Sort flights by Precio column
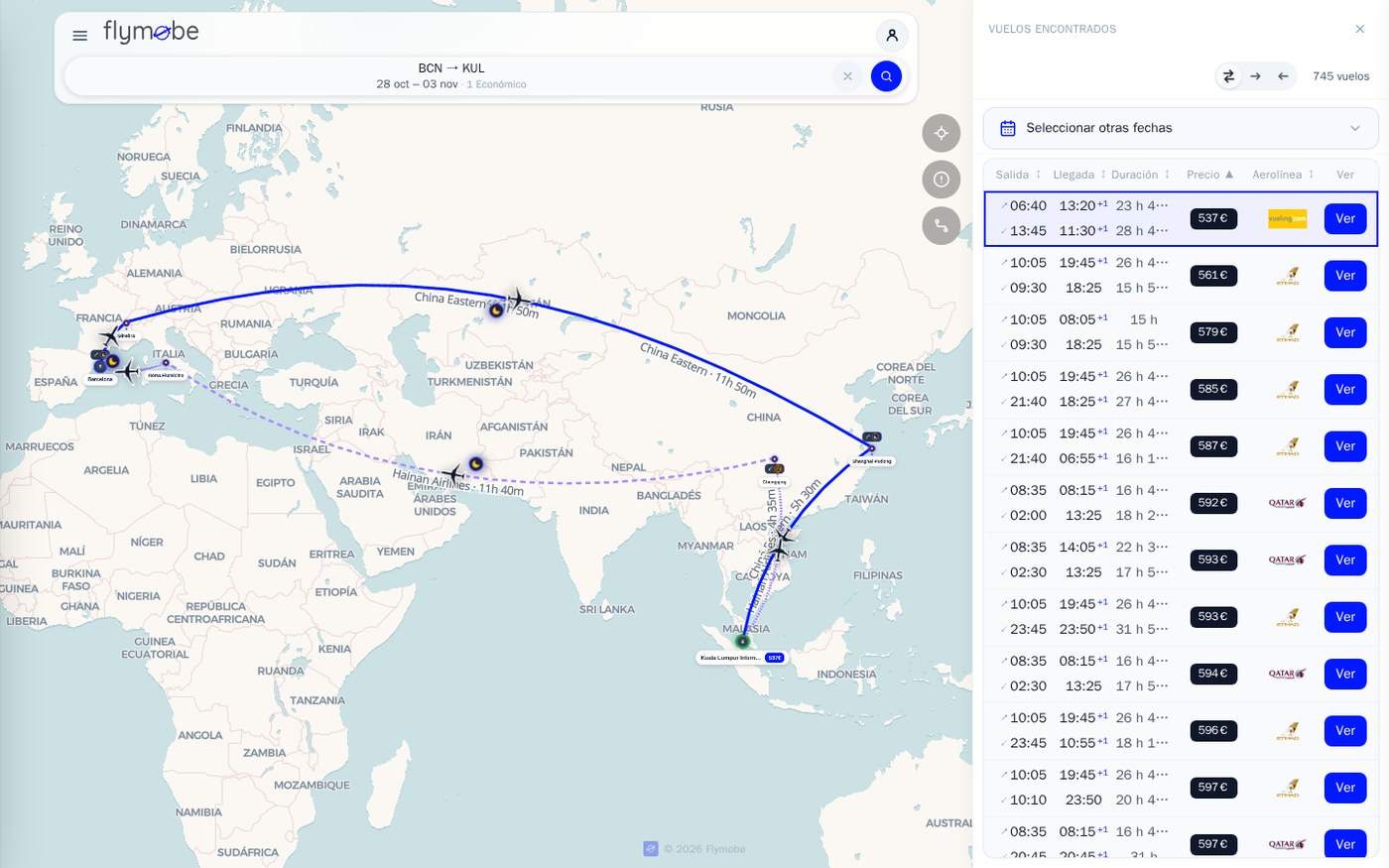This screenshot has height=868, width=1389. [1209, 175]
